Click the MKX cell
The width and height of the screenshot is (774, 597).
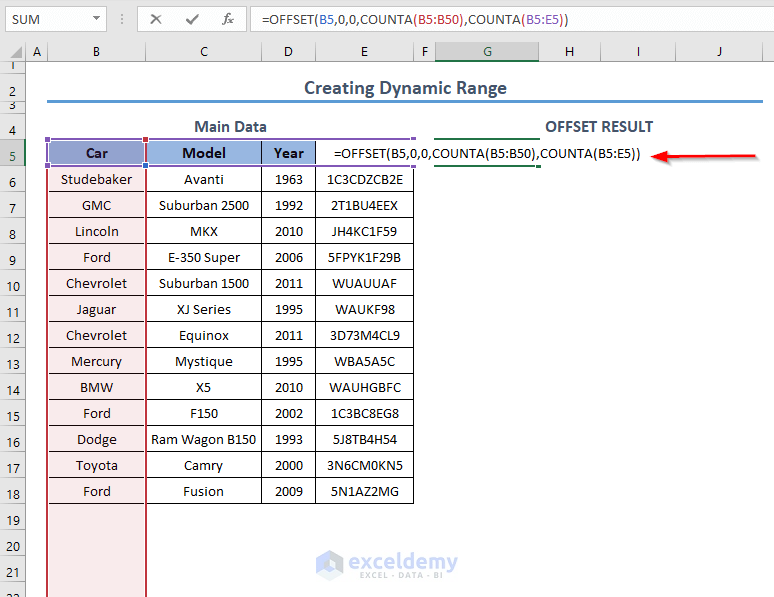point(204,231)
